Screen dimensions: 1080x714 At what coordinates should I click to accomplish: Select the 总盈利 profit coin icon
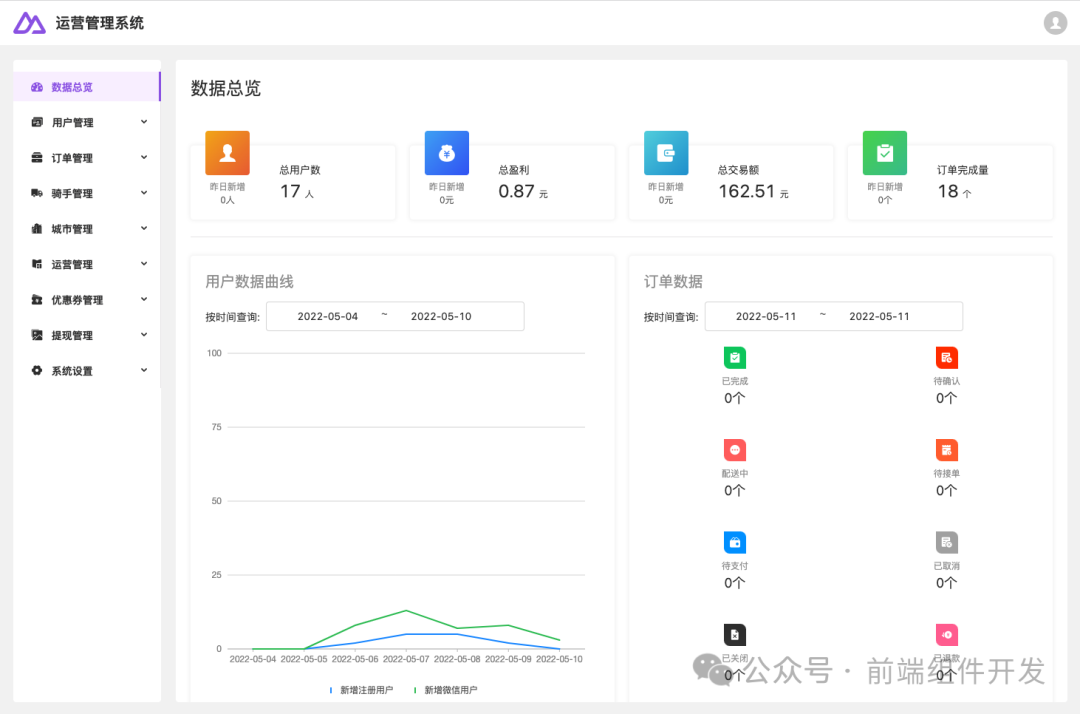445,152
